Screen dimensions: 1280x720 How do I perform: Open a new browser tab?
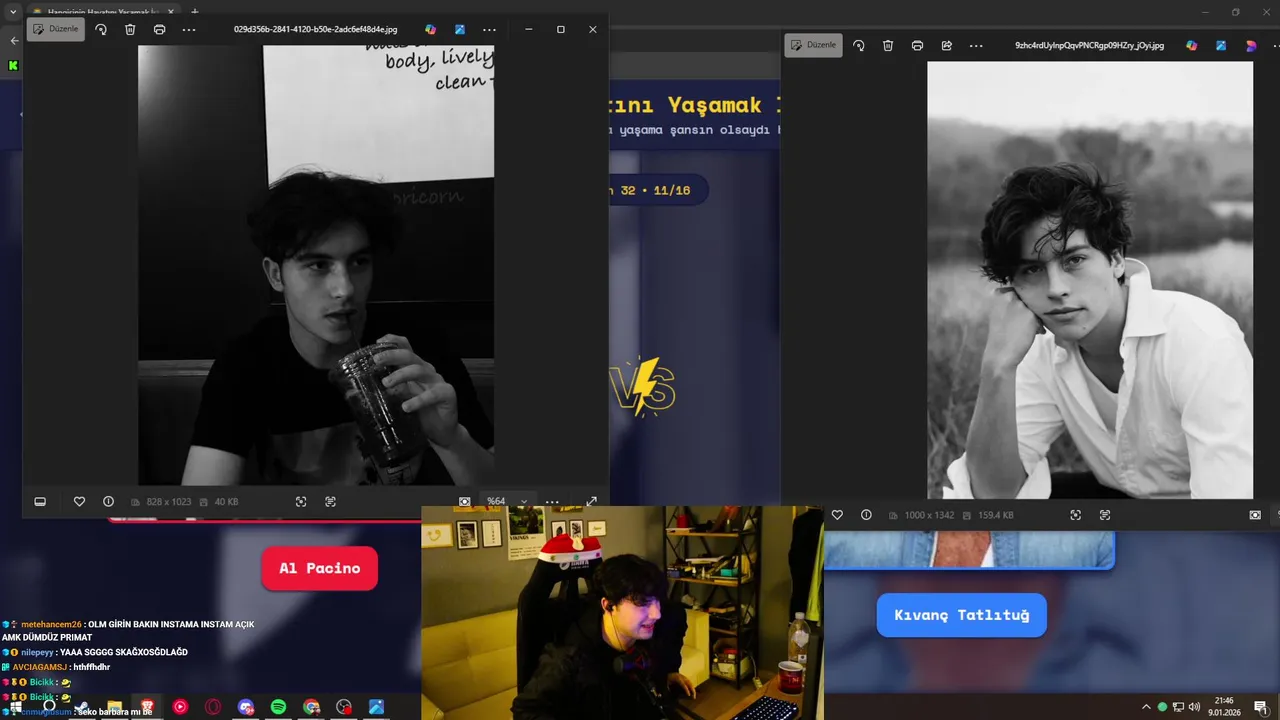195,12
